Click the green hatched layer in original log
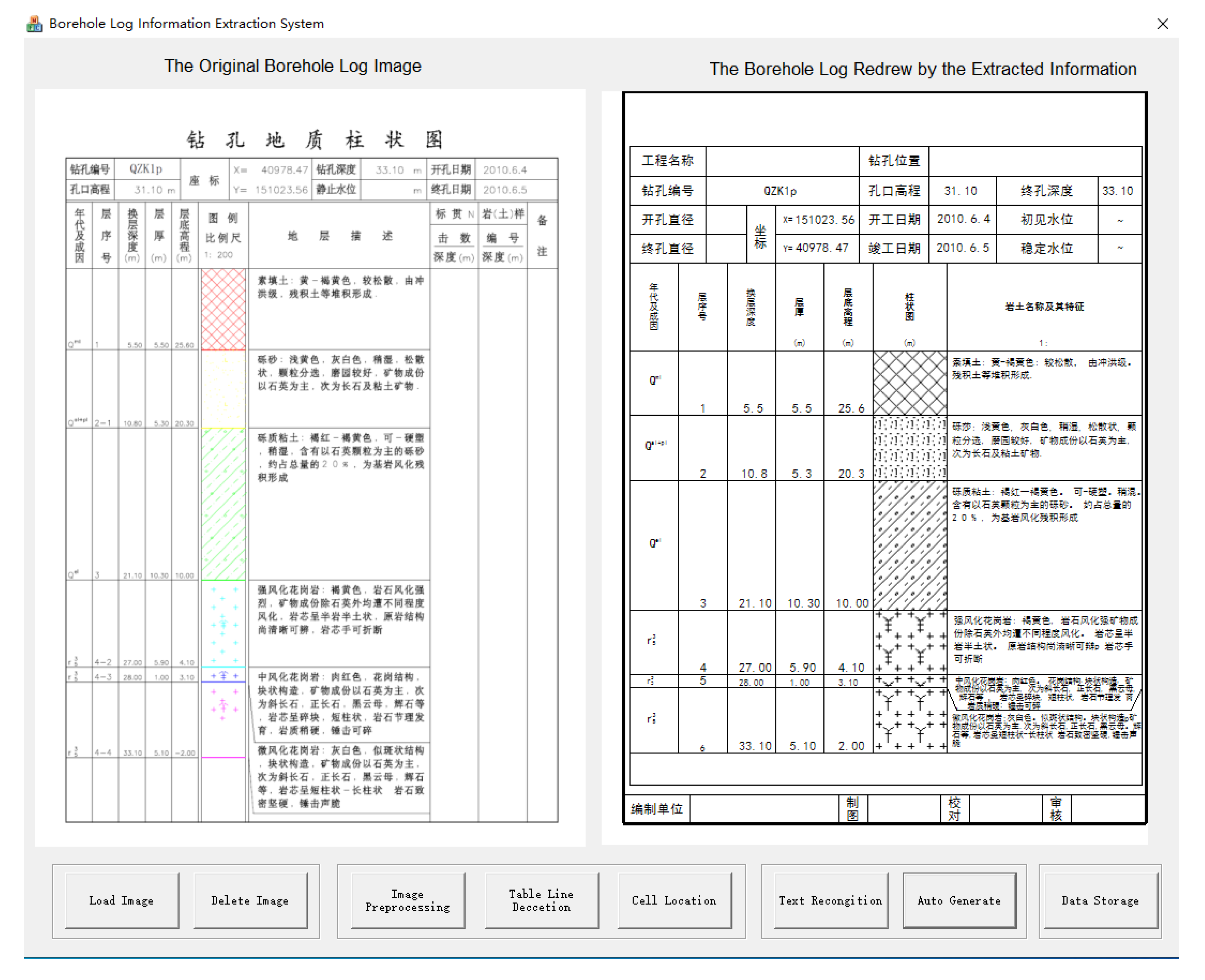This screenshot has height=980, width=1205. (x=223, y=503)
